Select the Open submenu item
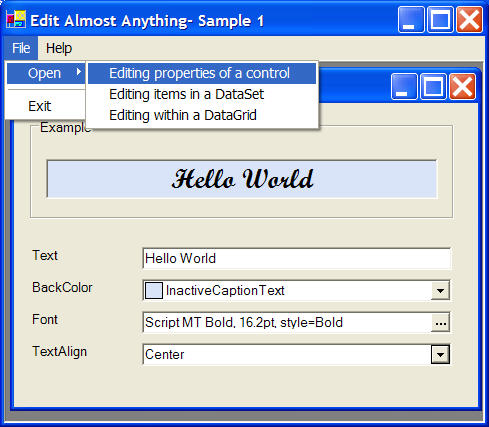Viewport: 489px width, 427px height. coord(46,73)
